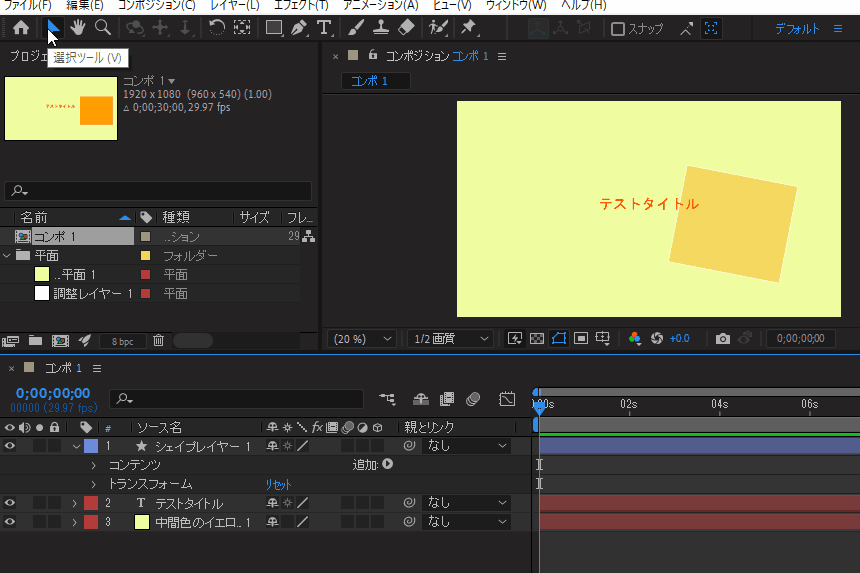Expand the テストタイトル layer properties
This screenshot has width=860, height=573.
coord(74,503)
